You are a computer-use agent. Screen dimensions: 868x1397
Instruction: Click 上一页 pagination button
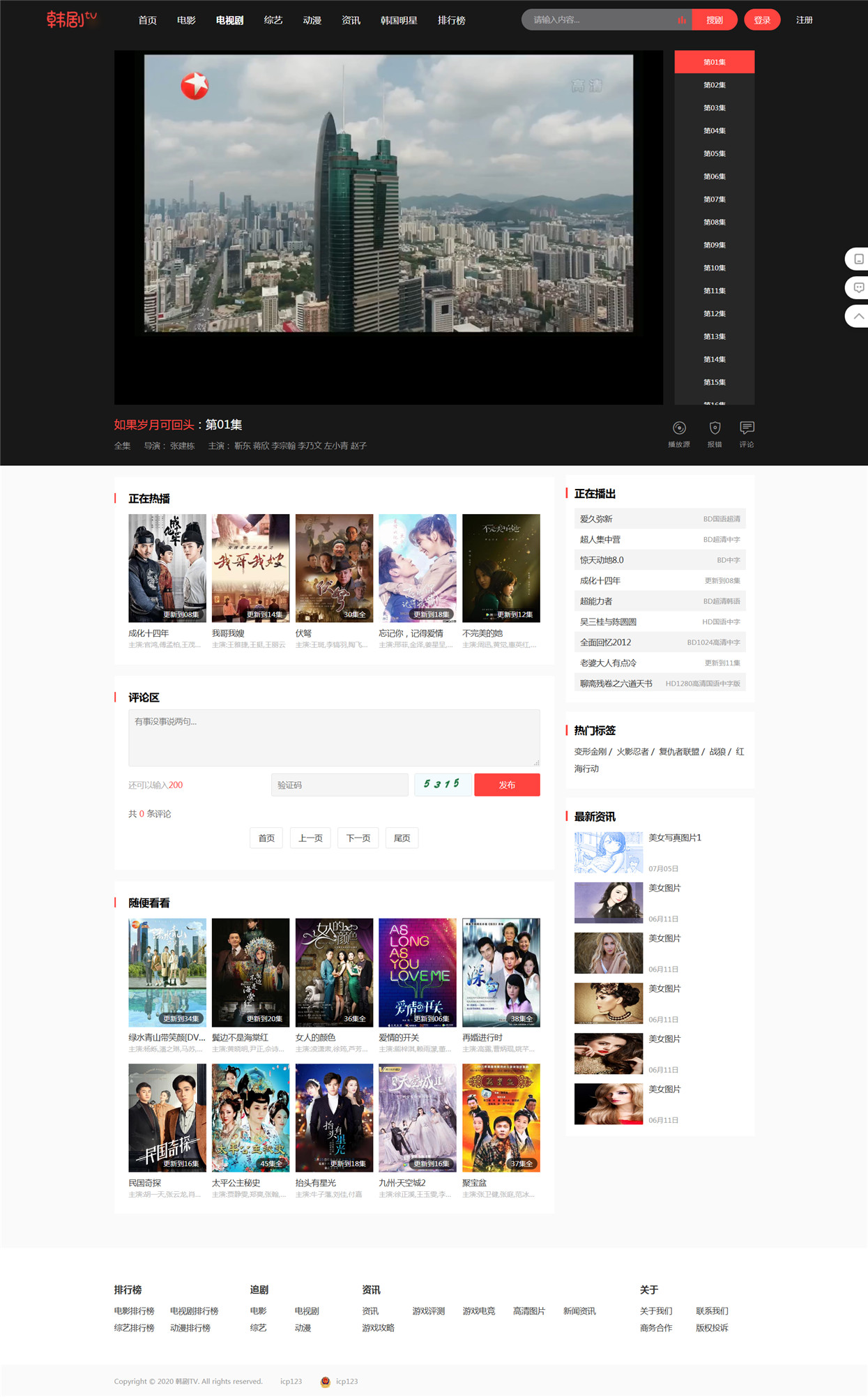[310, 838]
